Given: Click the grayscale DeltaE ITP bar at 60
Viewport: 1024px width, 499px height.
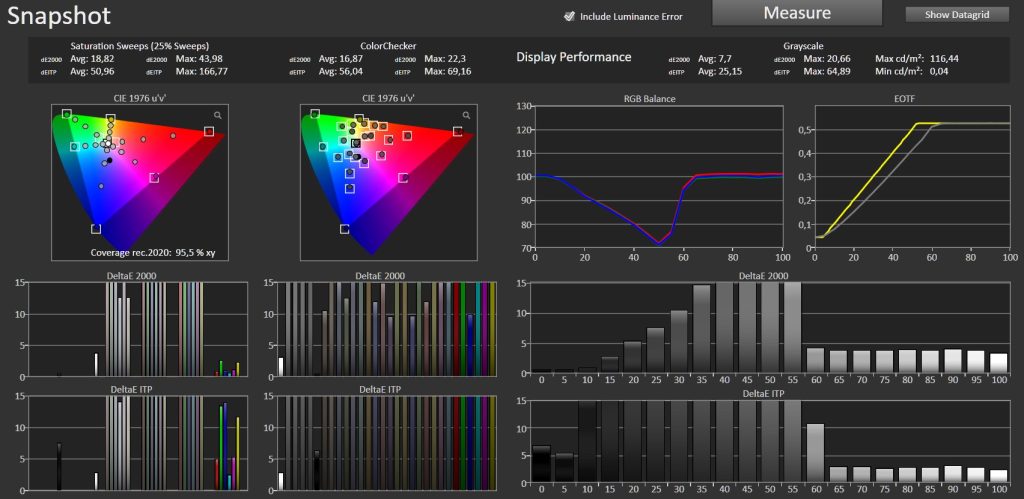Looking at the screenshot, I should pos(816,453).
